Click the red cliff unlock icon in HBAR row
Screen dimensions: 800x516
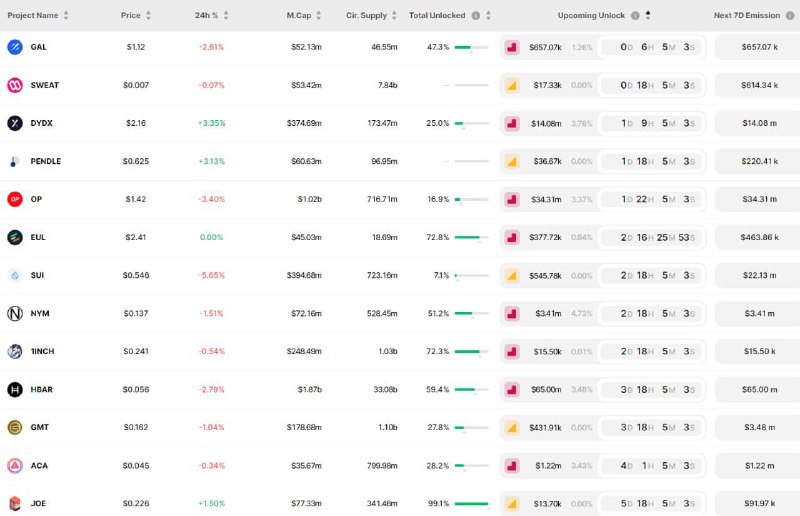(512, 390)
